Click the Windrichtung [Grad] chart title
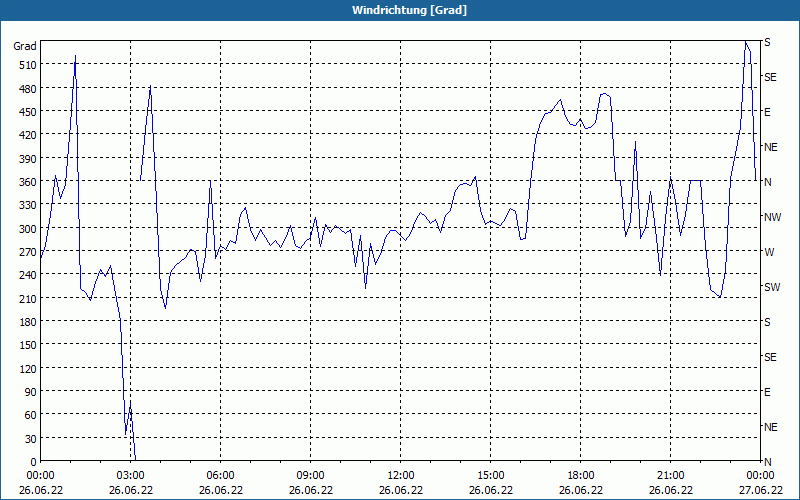800x500 pixels. coord(409,10)
